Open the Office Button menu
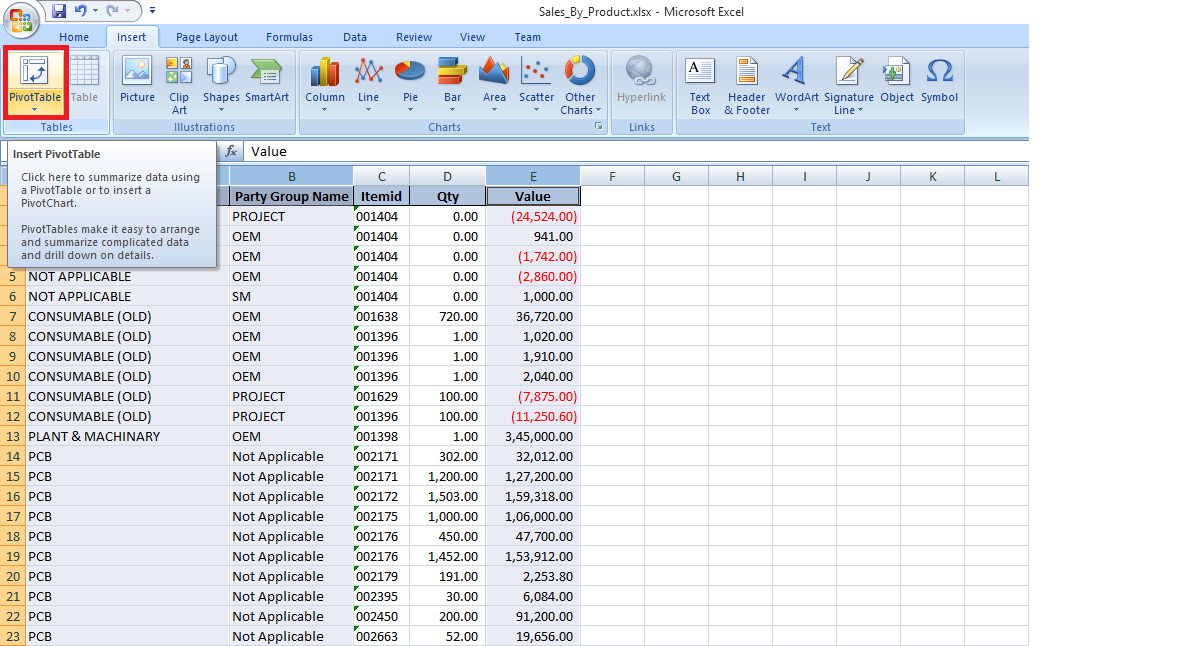Viewport: 1185px width, 646px height. (x=20, y=19)
